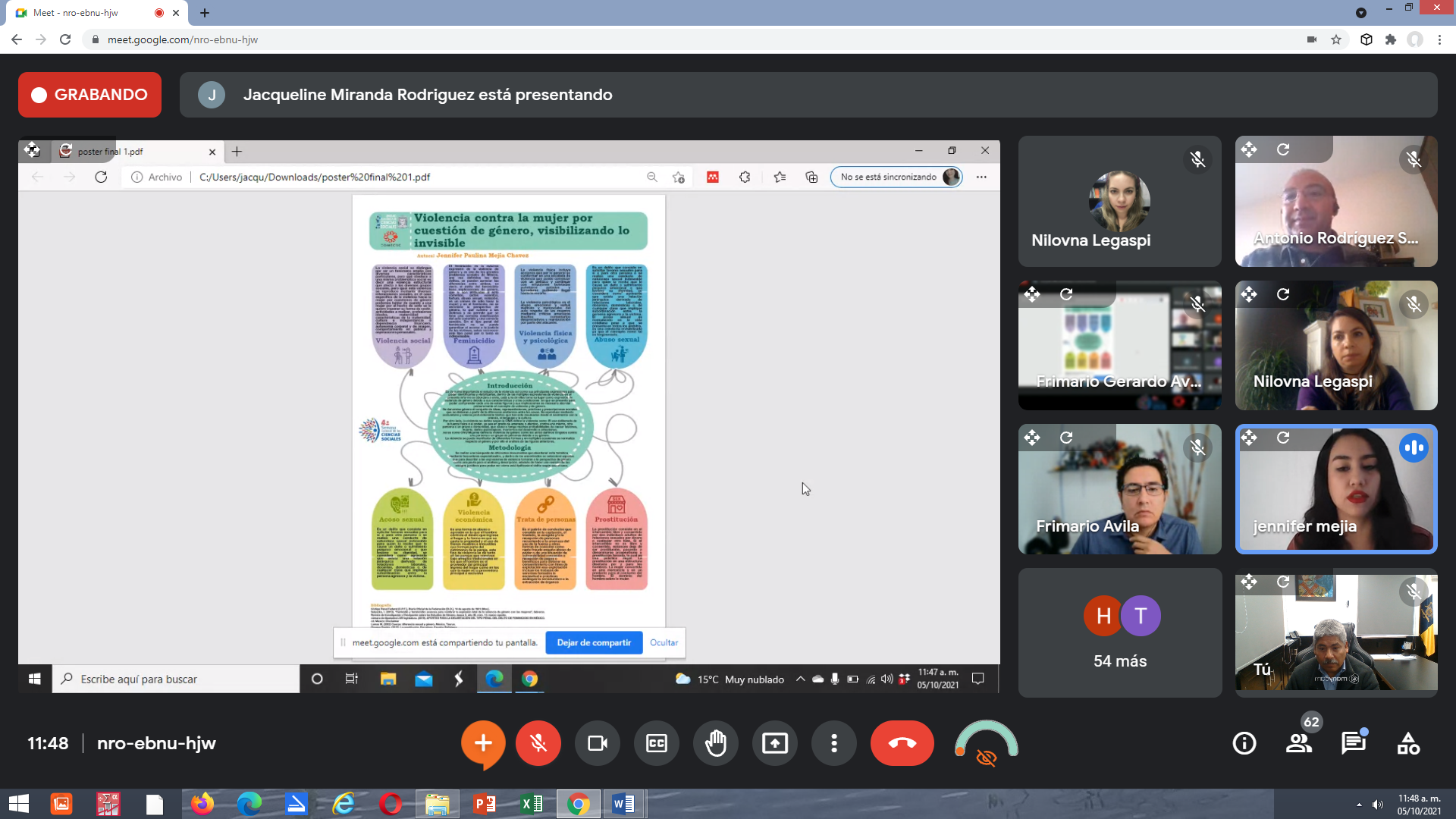Screen dimensions: 1456x819
Task: Open meeting details info icon
Action: 1244,743
